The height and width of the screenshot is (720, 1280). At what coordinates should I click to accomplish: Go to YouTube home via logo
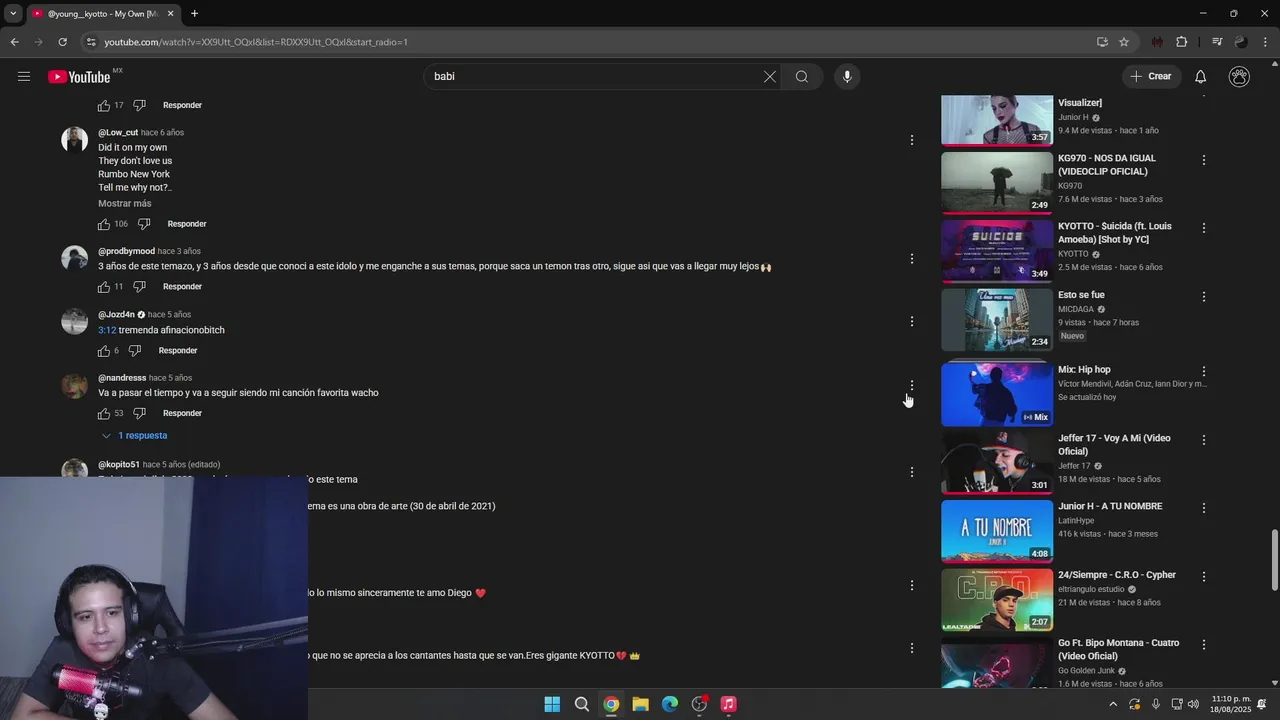coord(79,77)
